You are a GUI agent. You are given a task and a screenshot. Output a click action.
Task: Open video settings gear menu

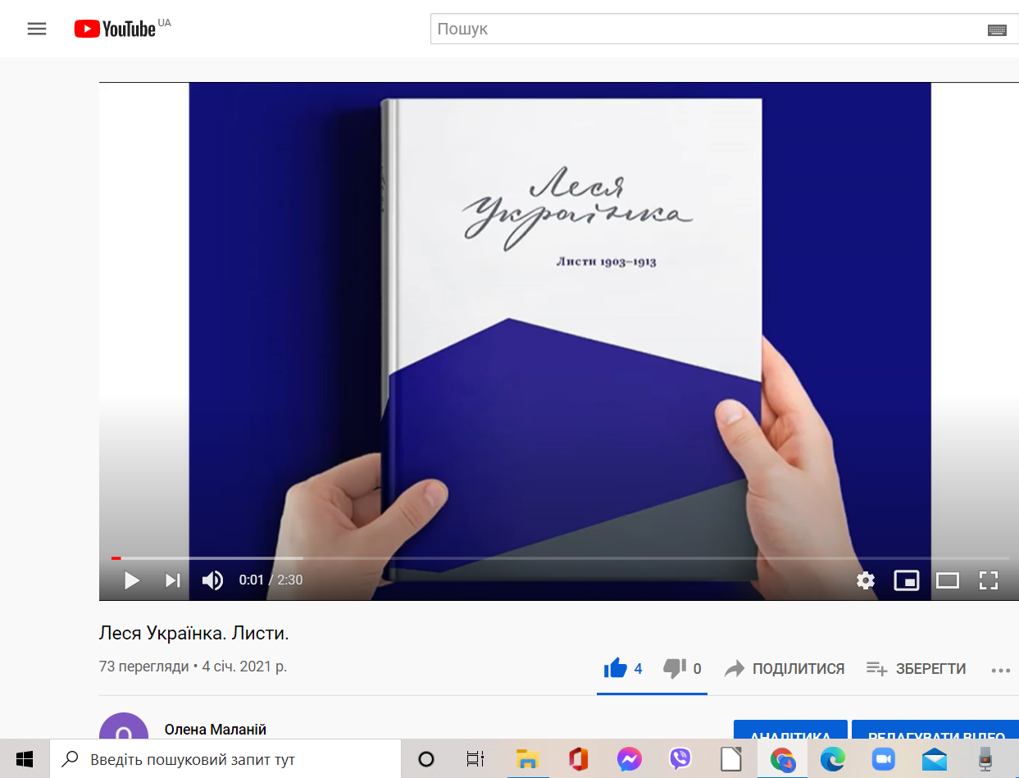865,580
